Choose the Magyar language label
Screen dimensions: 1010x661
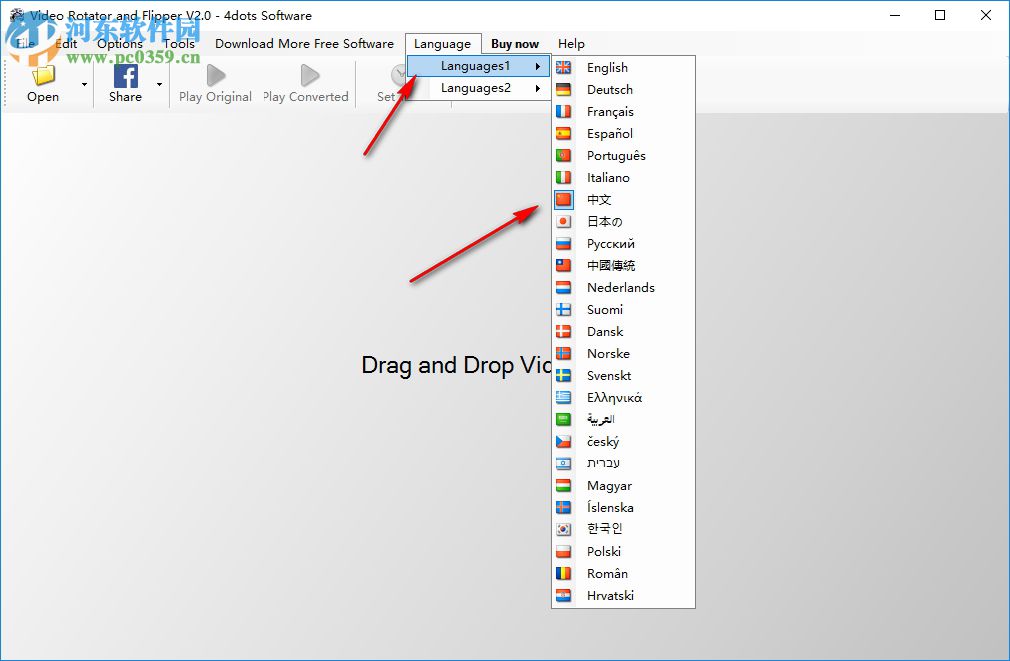(609, 486)
